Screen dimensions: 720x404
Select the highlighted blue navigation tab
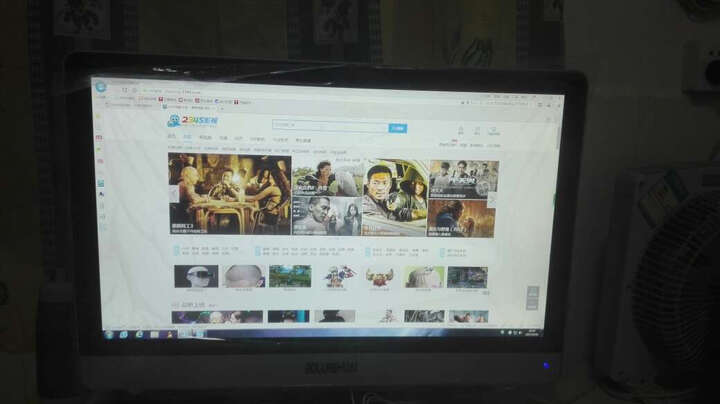point(187,137)
